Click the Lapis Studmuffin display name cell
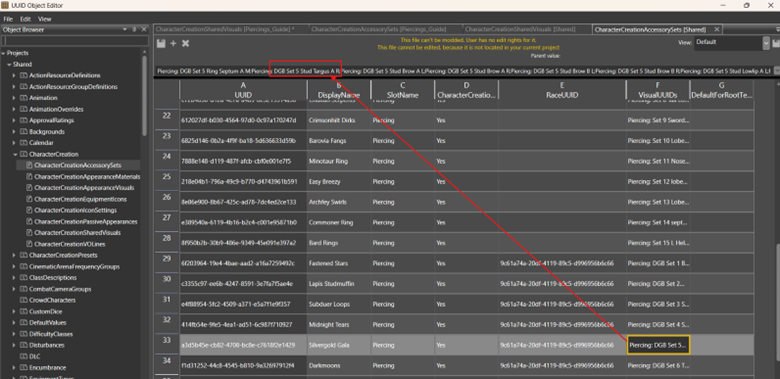Screen dimensions: 780x379 pos(339,284)
